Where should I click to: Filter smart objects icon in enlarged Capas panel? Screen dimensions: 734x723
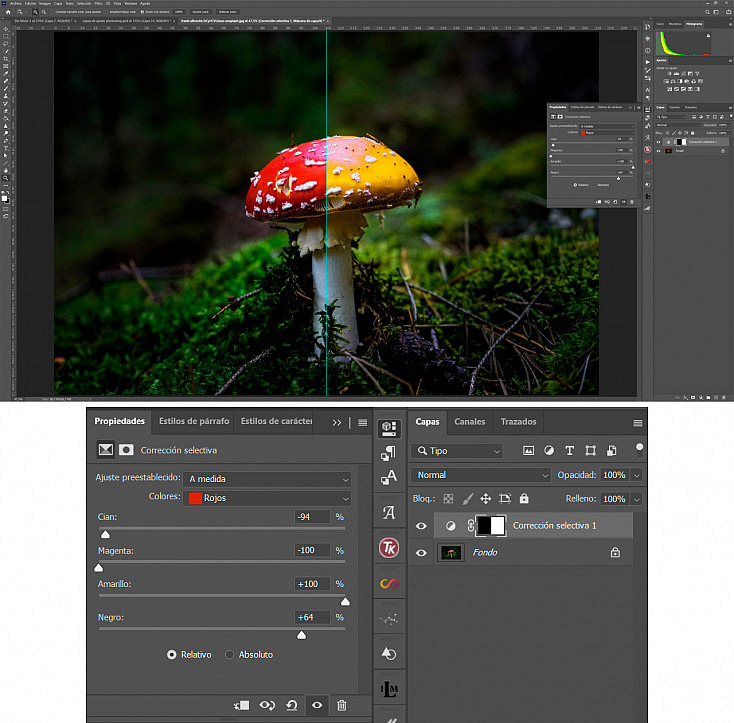[611, 450]
